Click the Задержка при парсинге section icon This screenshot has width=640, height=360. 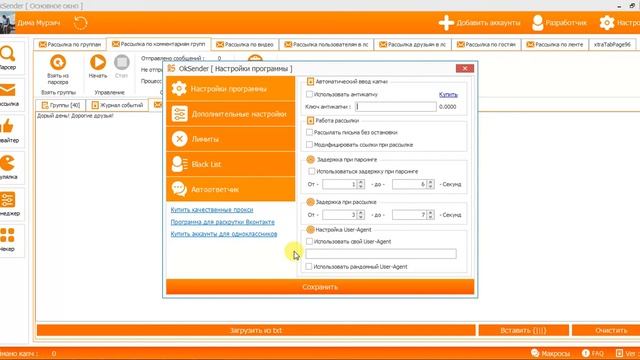coord(311,159)
